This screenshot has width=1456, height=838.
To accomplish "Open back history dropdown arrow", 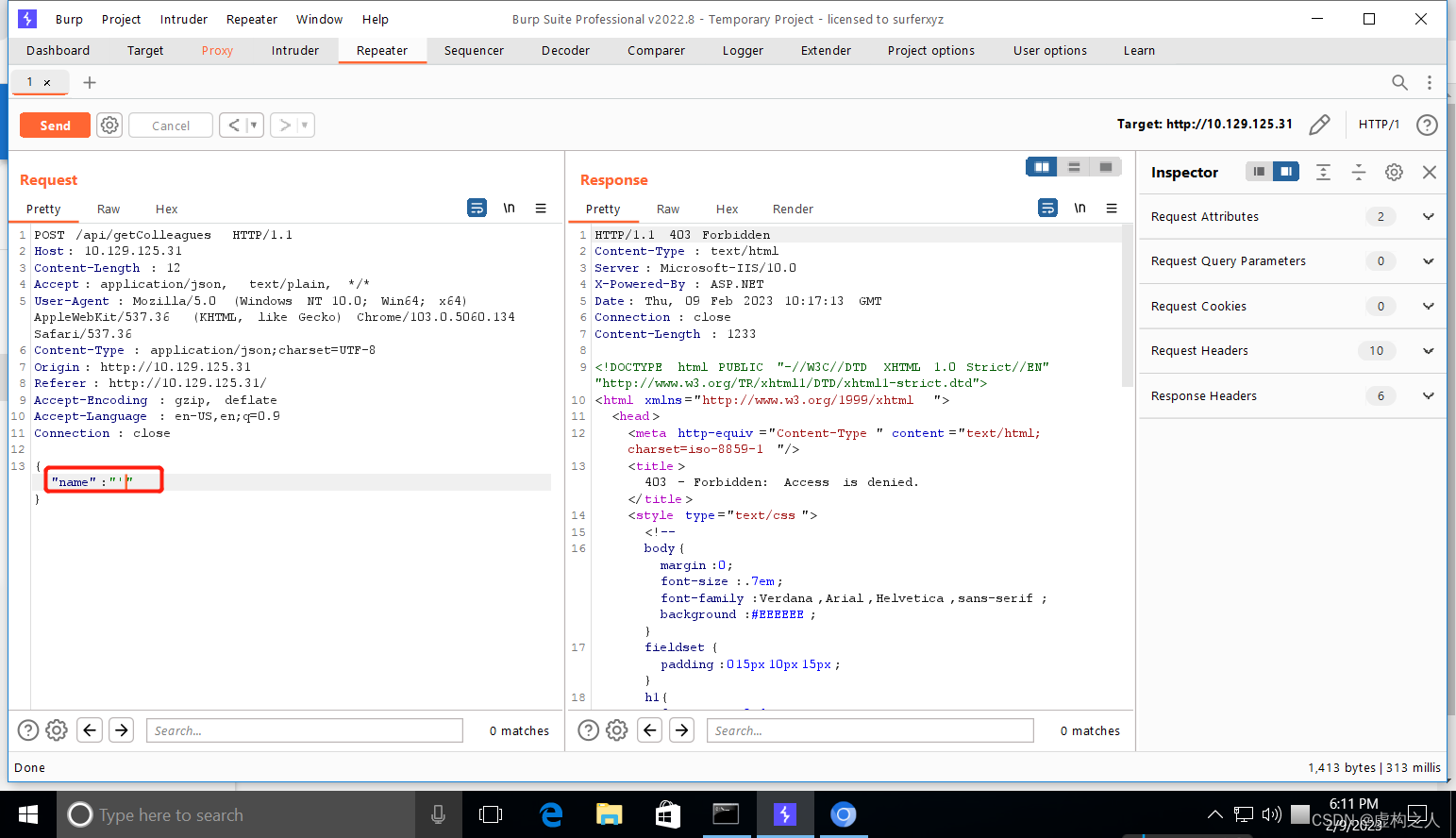I will click(254, 126).
